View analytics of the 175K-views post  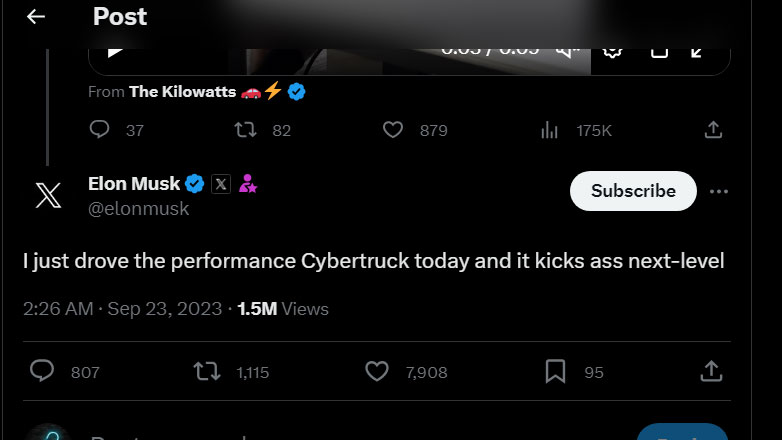(x=549, y=130)
